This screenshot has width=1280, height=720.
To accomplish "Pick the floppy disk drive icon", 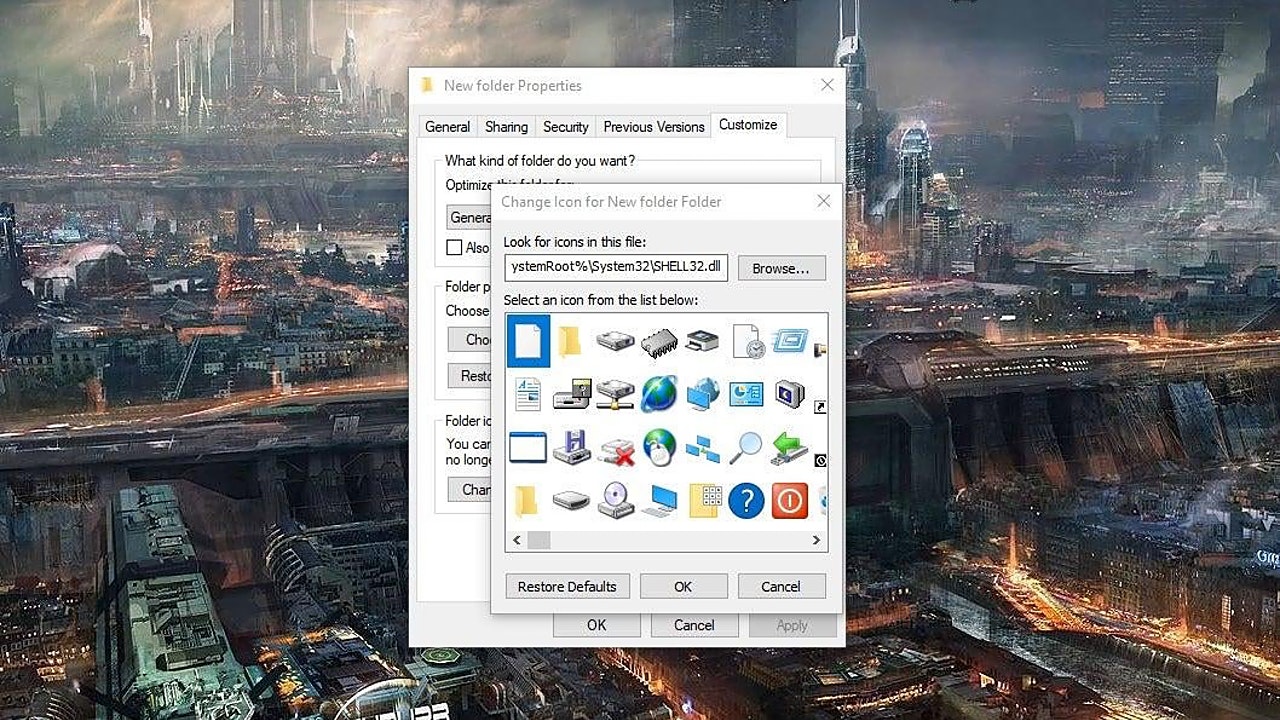I will click(x=572, y=447).
